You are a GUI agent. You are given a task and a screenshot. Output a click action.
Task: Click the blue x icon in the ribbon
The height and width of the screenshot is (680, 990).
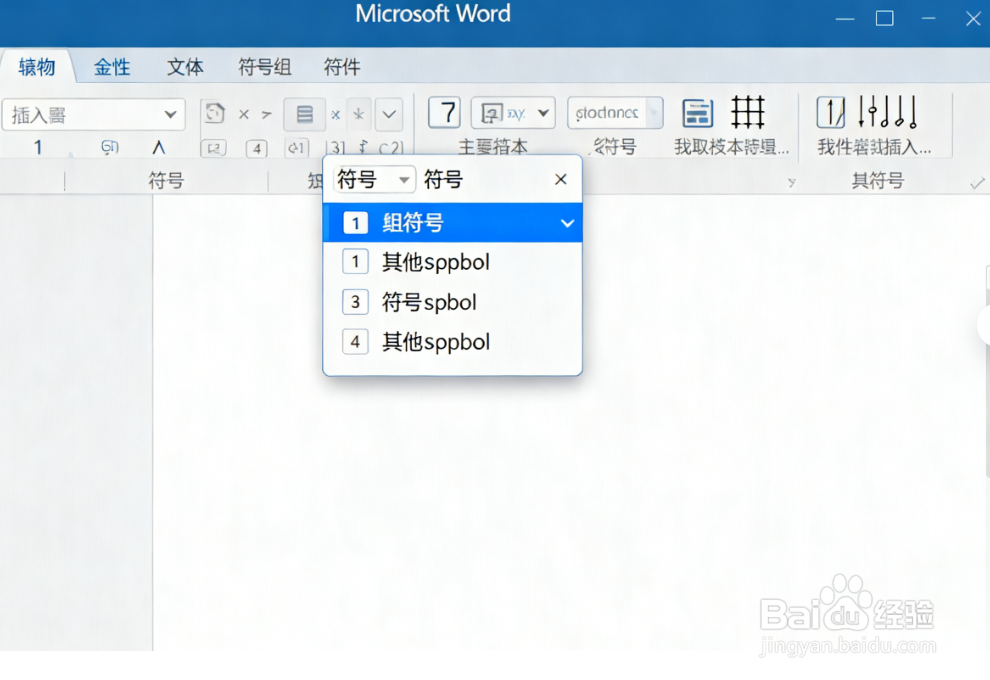tap(335, 115)
